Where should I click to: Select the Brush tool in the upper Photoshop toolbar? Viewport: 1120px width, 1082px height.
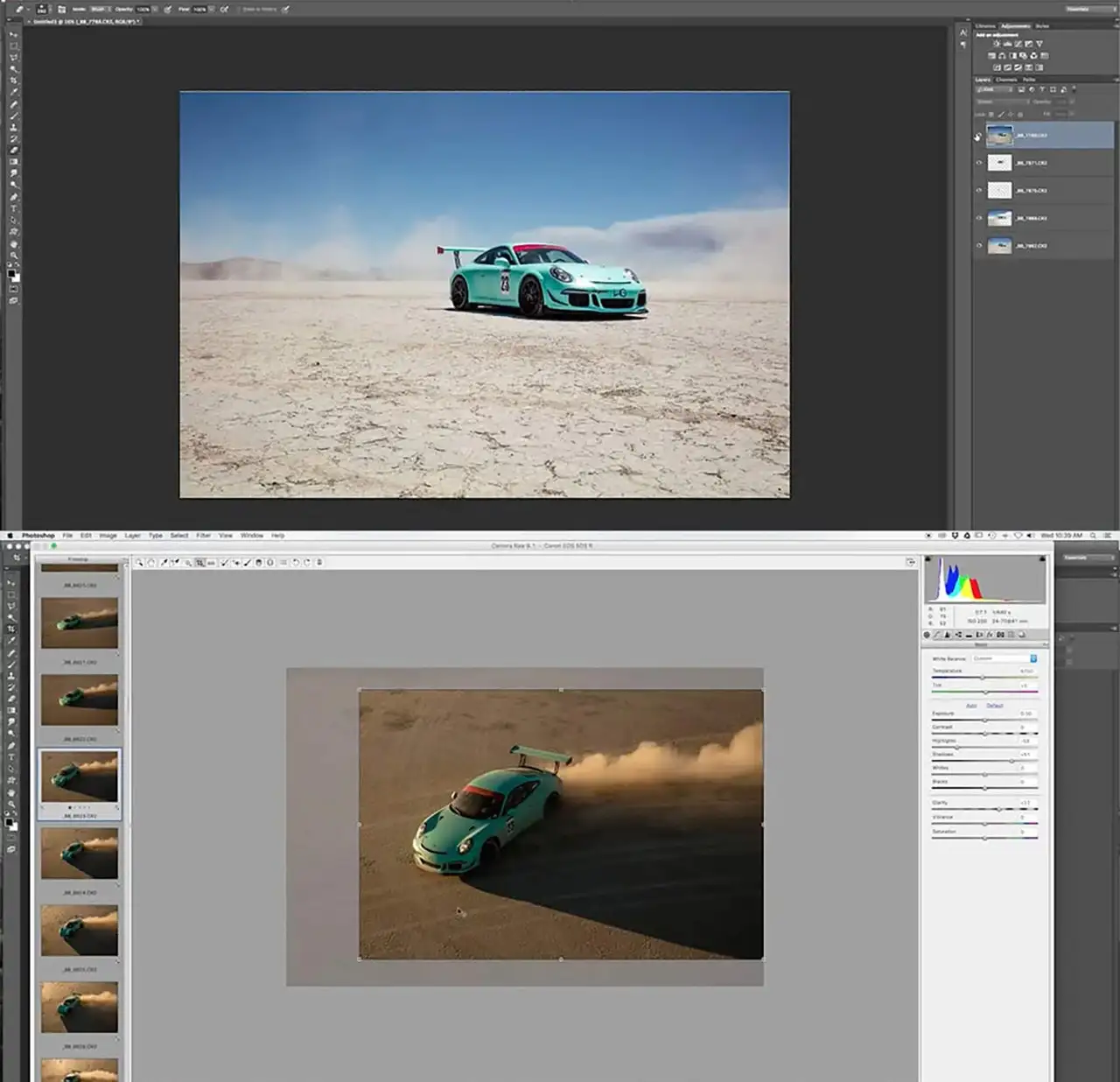tap(13, 116)
